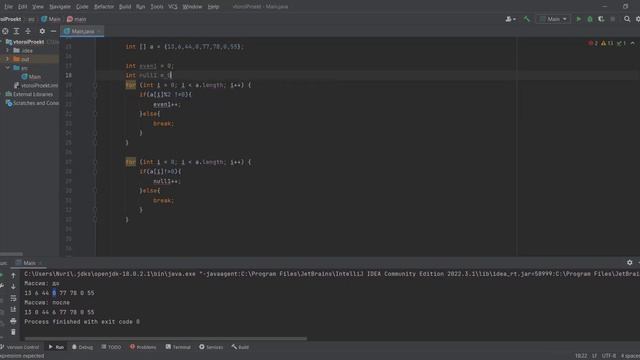The width and height of the screenshot is (640, 360).
Task: Open Project panel options gear
Action: [x=42, y=31]
